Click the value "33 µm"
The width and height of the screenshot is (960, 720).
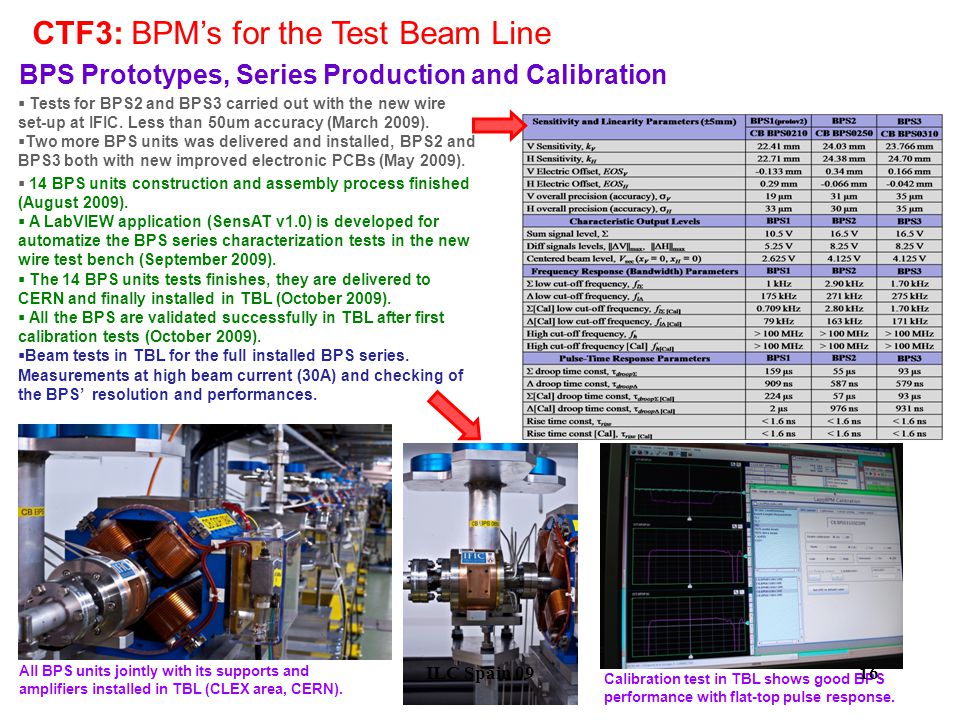[778, 209]
